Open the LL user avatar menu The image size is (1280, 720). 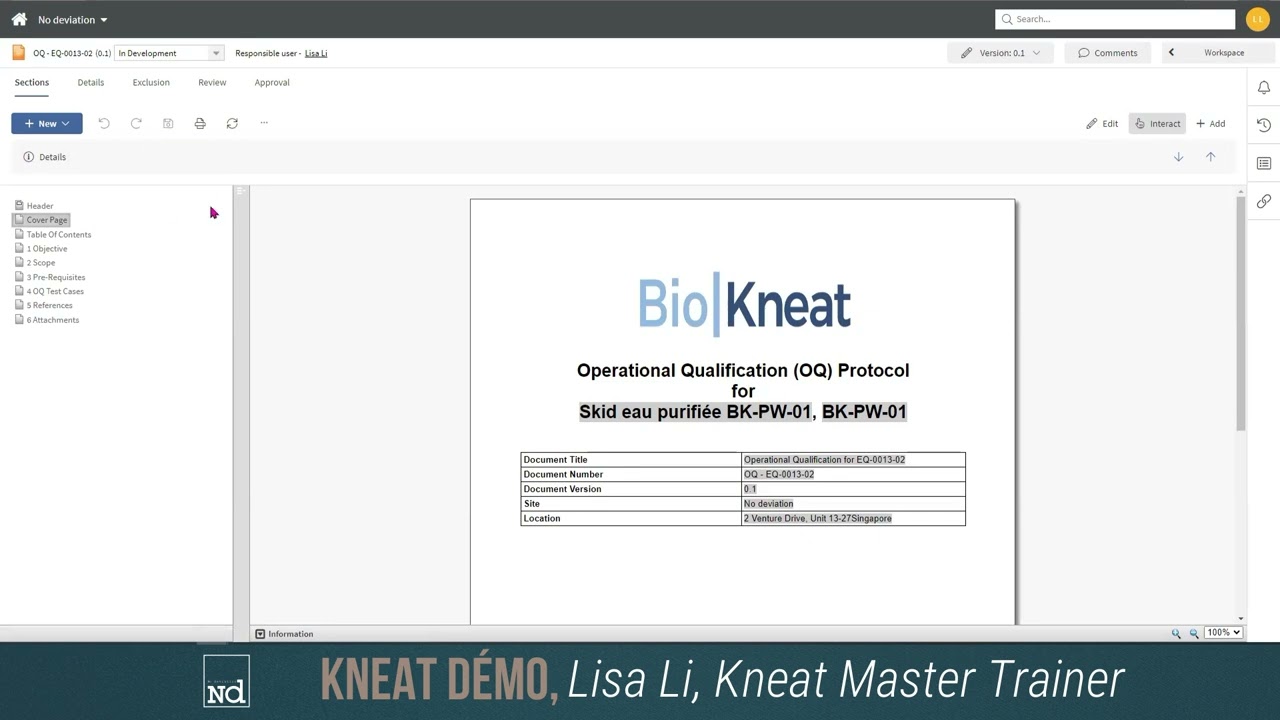pyautogui.click(x=1257, y=19)
